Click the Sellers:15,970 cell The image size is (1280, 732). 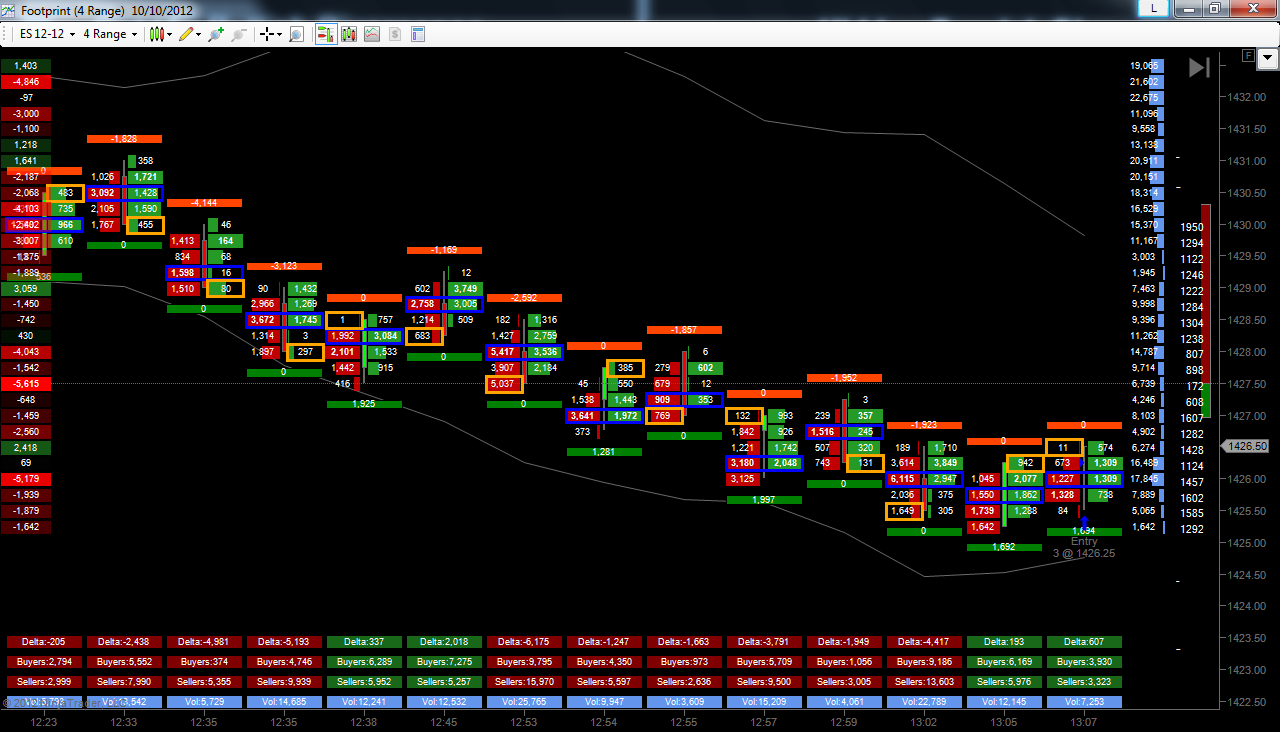pos(524,682)
